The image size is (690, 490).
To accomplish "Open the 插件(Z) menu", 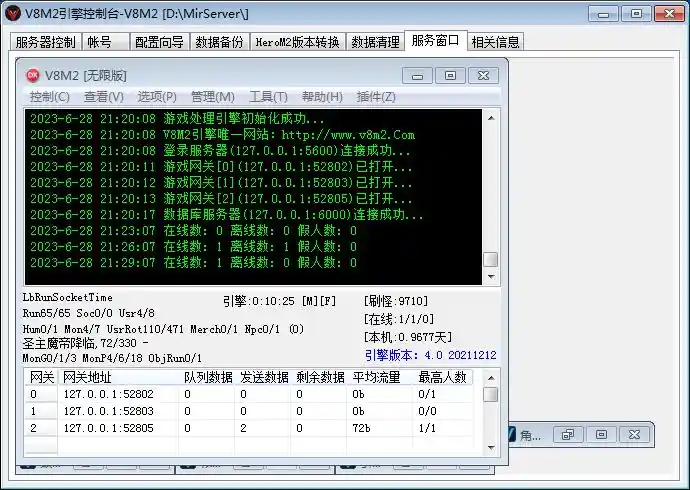I will pyautogui.click(x=376, y=97).
